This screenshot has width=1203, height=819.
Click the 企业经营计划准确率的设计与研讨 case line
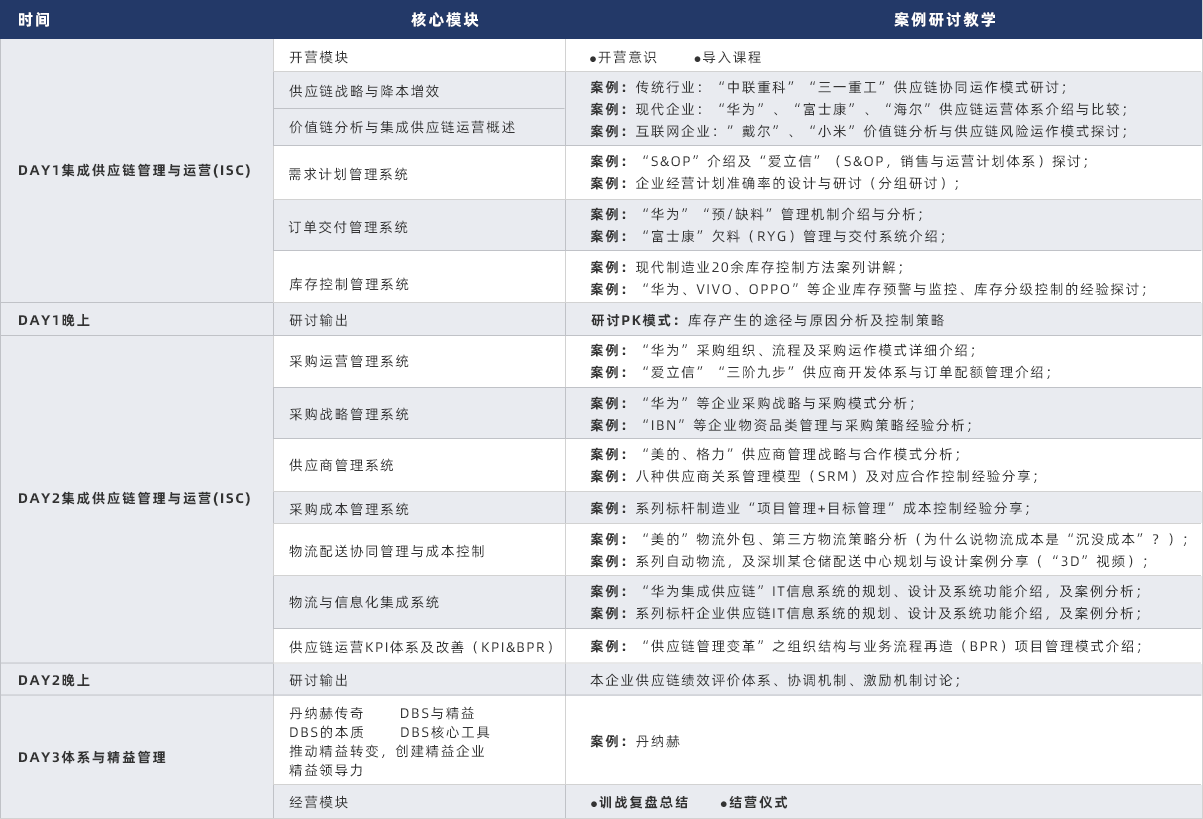775,183
